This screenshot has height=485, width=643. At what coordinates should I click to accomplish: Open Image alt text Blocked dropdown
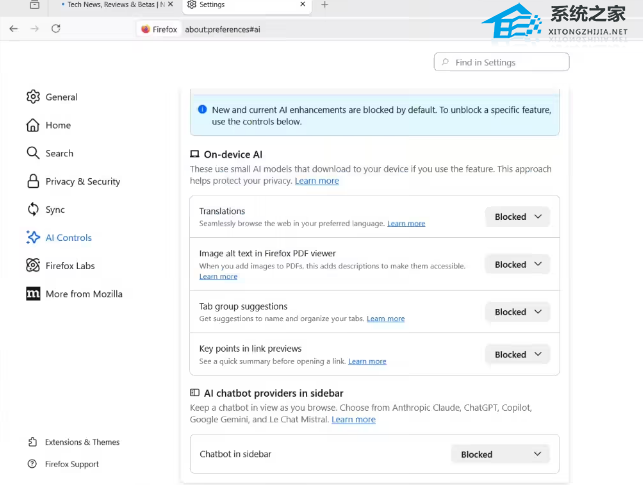517,264
